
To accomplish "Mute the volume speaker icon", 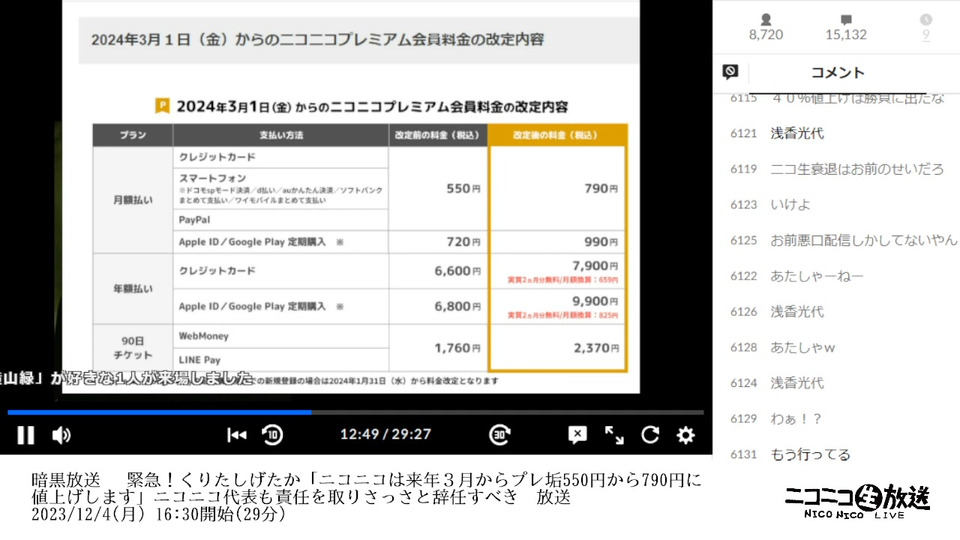I will point(61,435).
